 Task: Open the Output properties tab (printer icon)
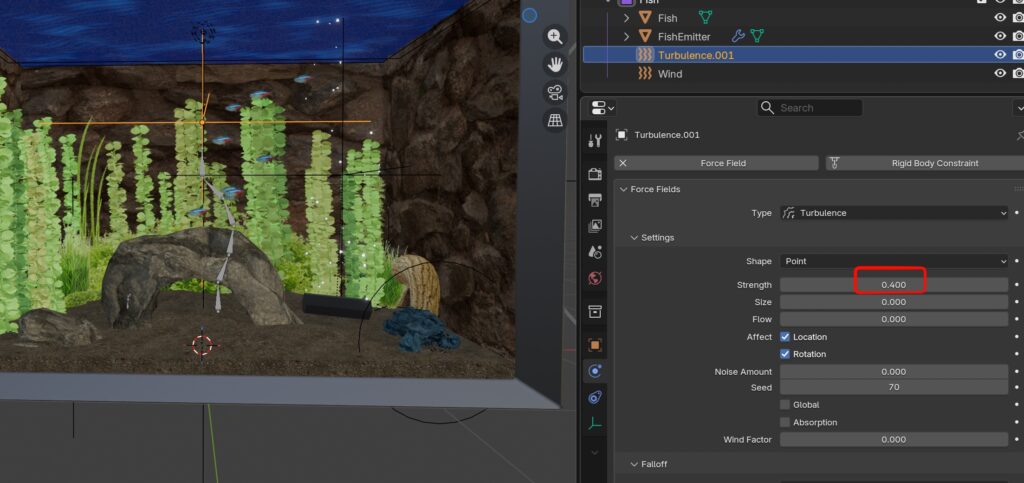[595, 200]
